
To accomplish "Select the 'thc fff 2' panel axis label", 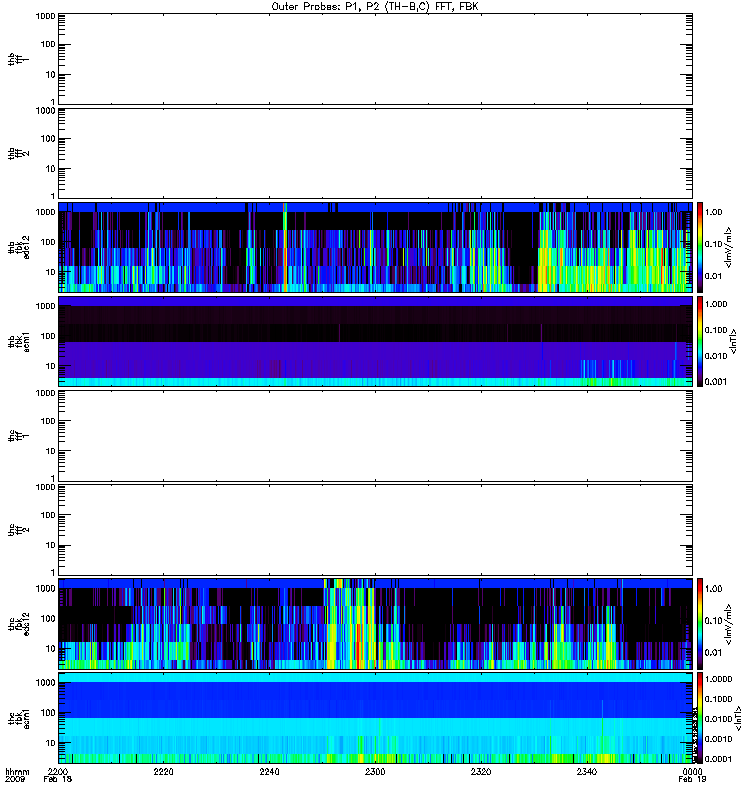I will (18, 530).
